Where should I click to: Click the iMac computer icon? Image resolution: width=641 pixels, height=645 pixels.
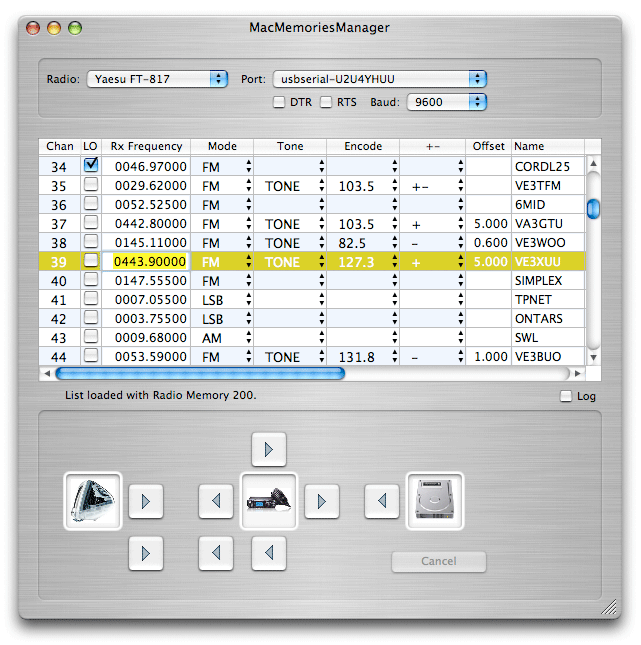click(93, 501)
